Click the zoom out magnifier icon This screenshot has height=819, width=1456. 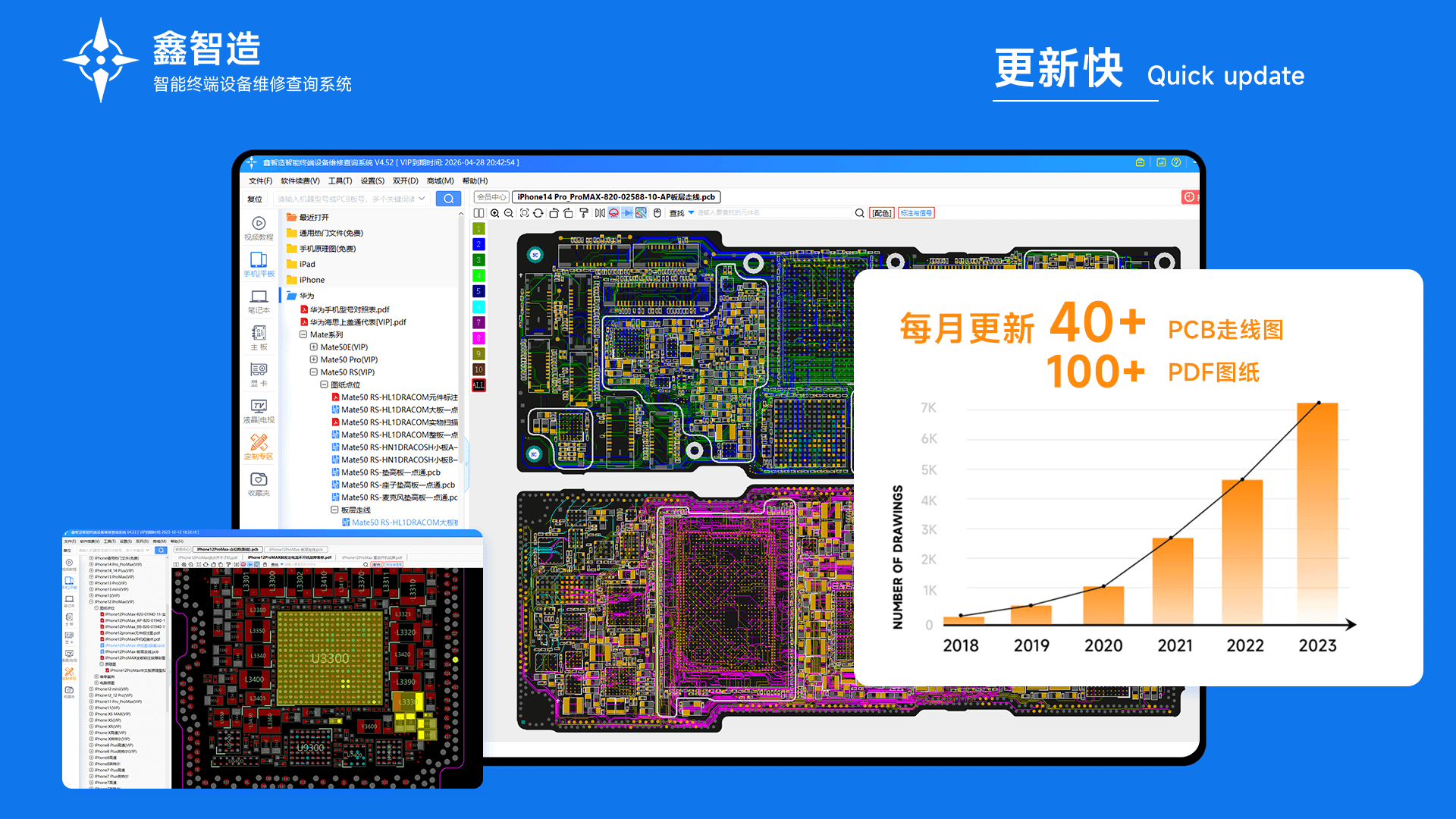509,213
